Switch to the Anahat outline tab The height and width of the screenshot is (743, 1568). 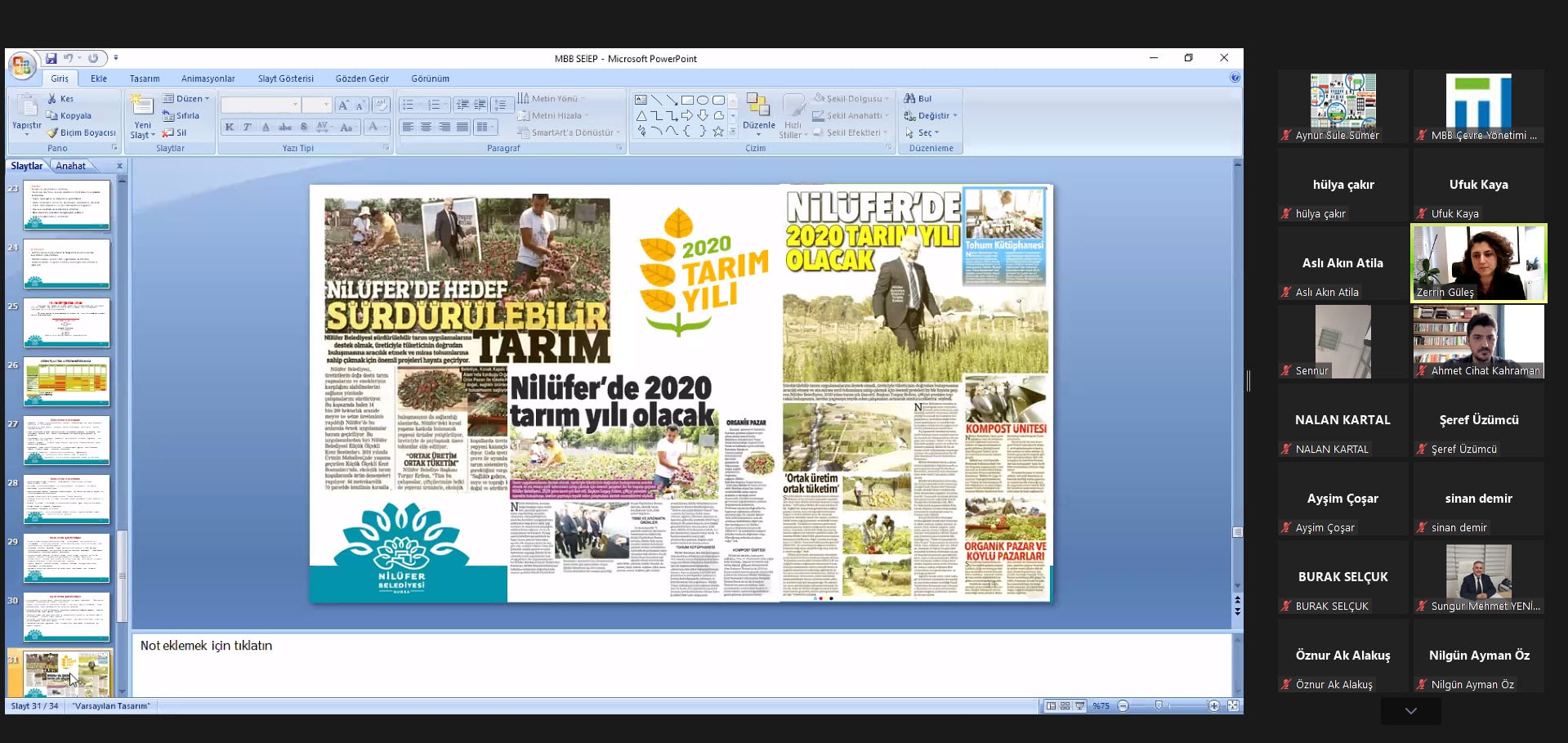[71, 166]
